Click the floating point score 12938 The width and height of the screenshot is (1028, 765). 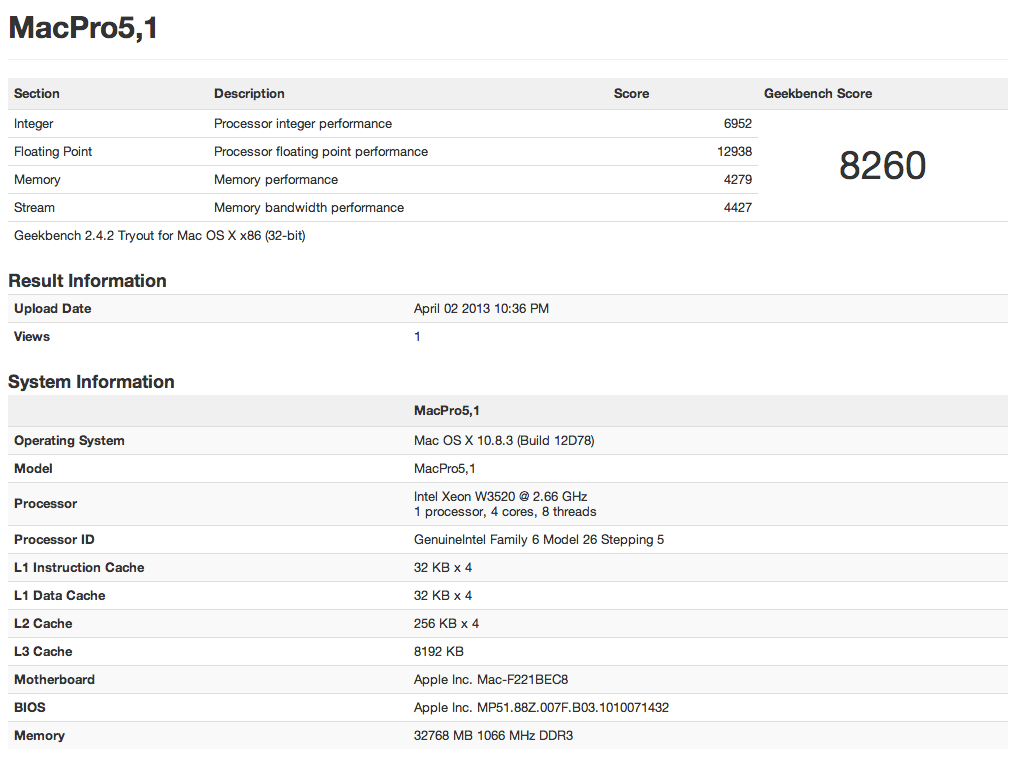734,152
